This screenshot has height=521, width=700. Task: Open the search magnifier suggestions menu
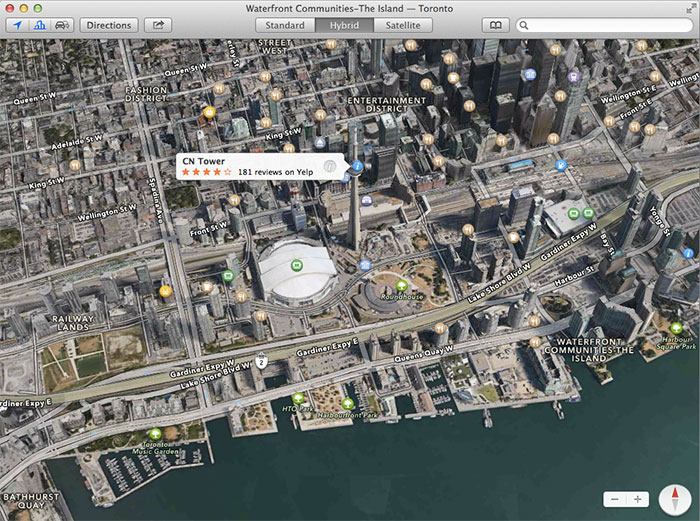pyautogui.click(x=525, y=25)
